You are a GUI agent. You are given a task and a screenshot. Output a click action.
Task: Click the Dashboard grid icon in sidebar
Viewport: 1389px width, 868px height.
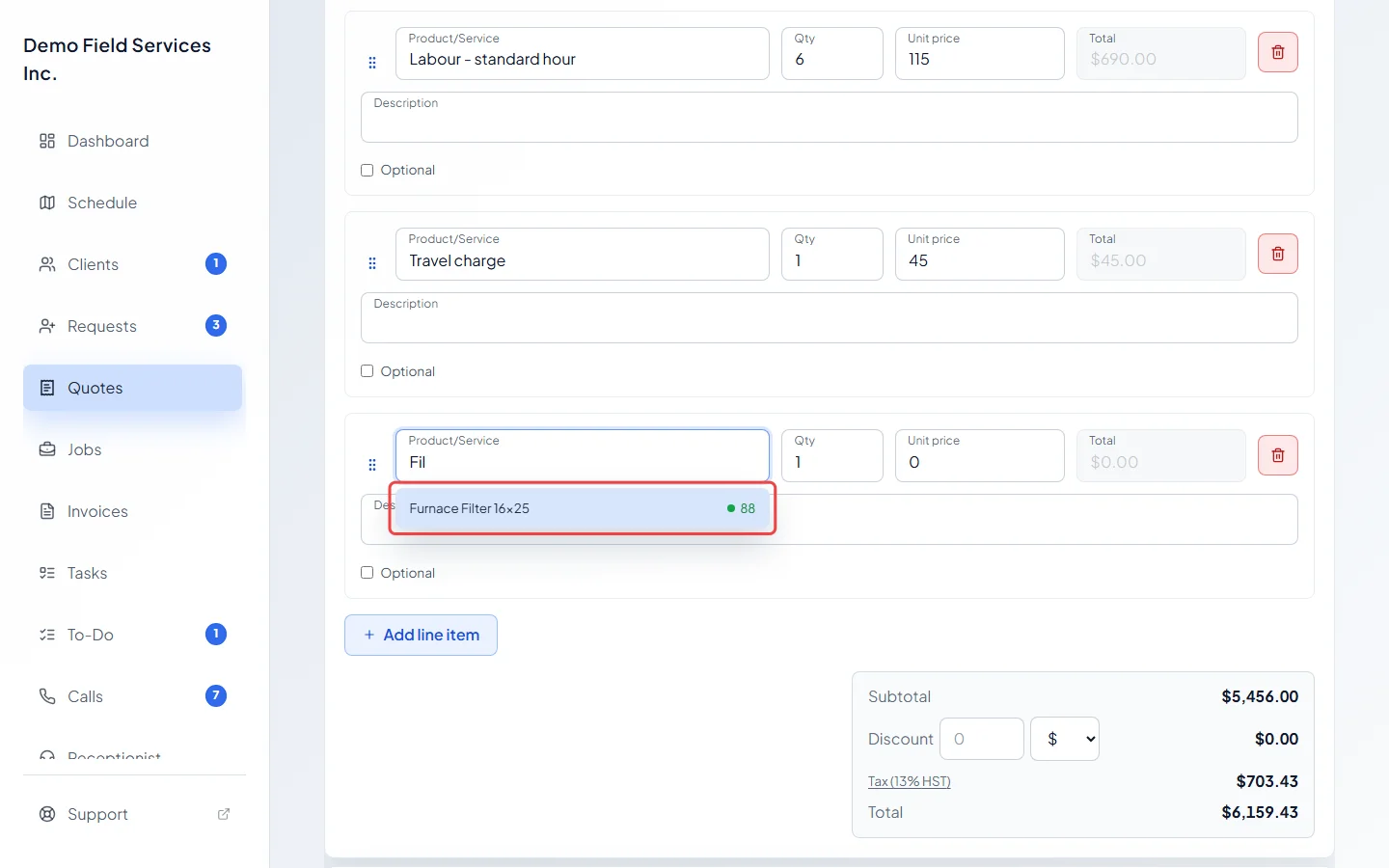[47, 141]
